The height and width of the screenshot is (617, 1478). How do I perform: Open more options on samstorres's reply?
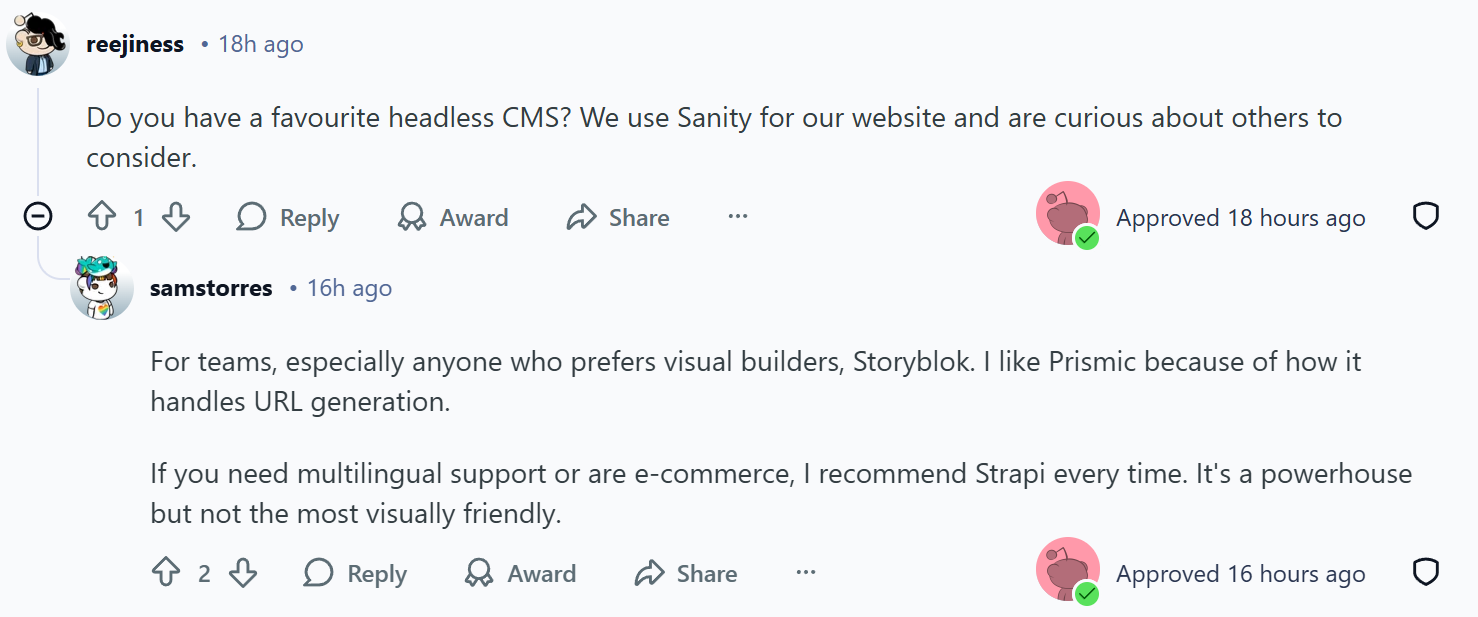pyautogui.click(x=806, y=573)
